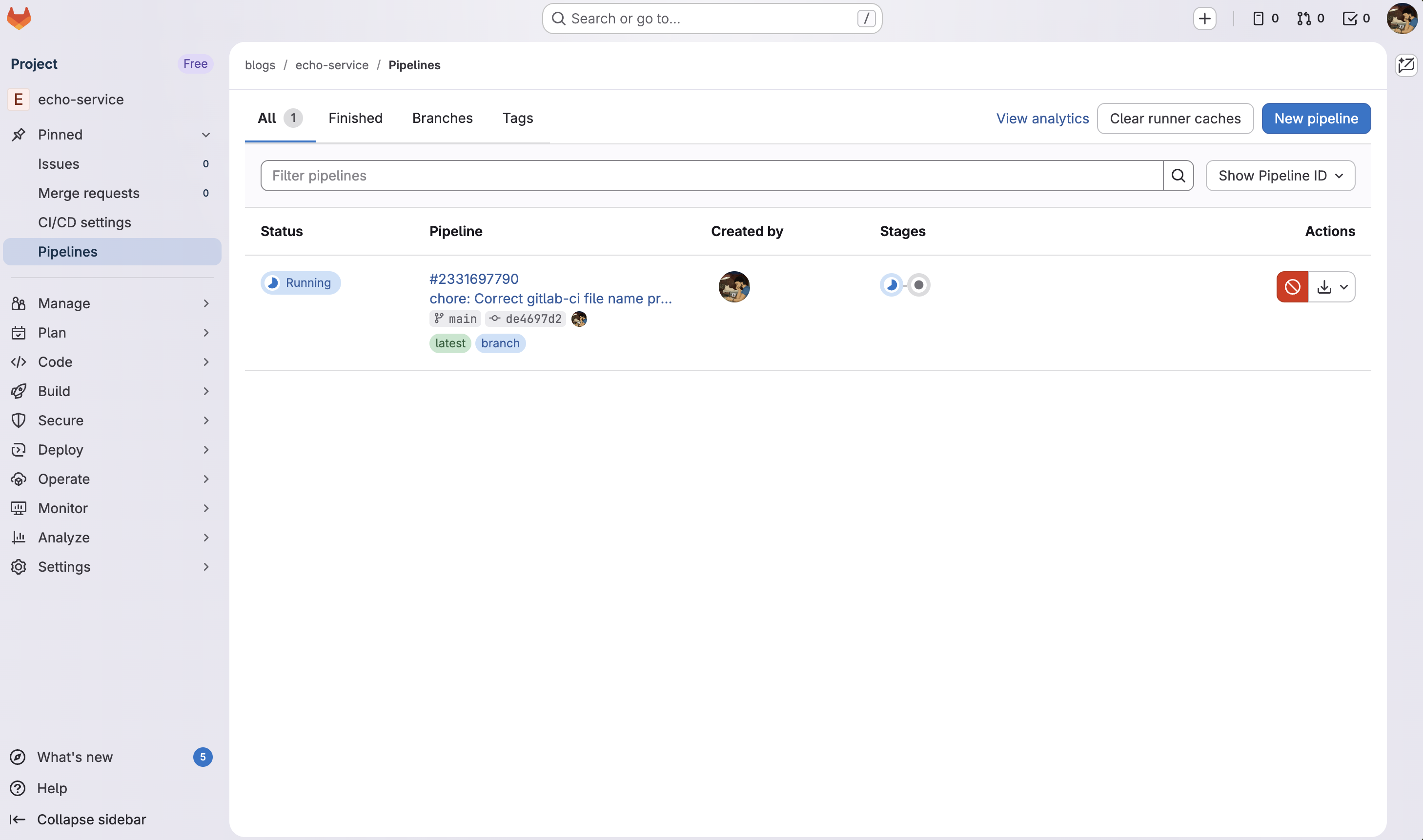The width and height of the screenshot is (1423, 840).
Task: Open the artifacts dropdown chevron in Actions column
Action: 1345,286
